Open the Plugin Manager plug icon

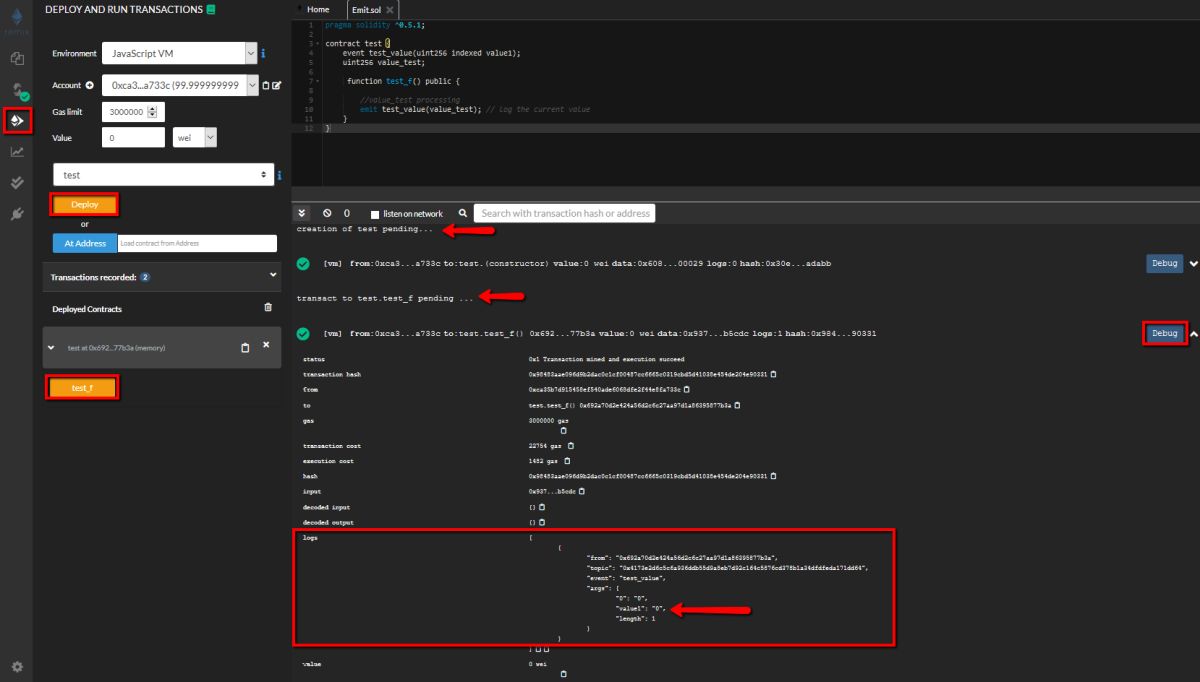17,214
